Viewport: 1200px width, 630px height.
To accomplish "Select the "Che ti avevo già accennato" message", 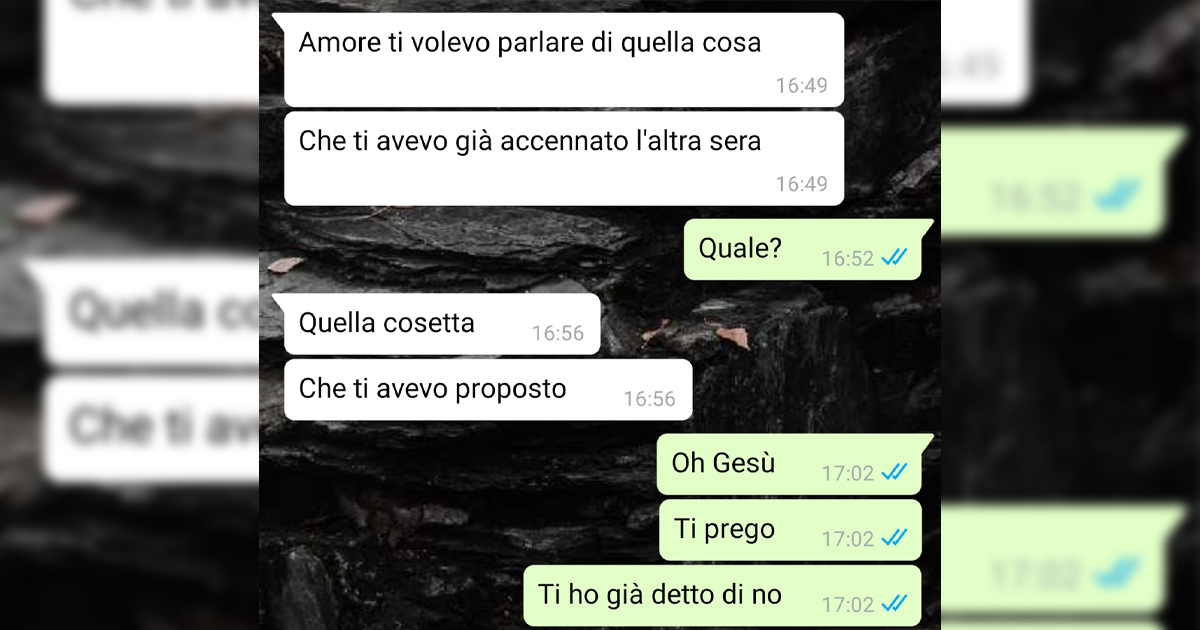I will (x=564, y=158).
